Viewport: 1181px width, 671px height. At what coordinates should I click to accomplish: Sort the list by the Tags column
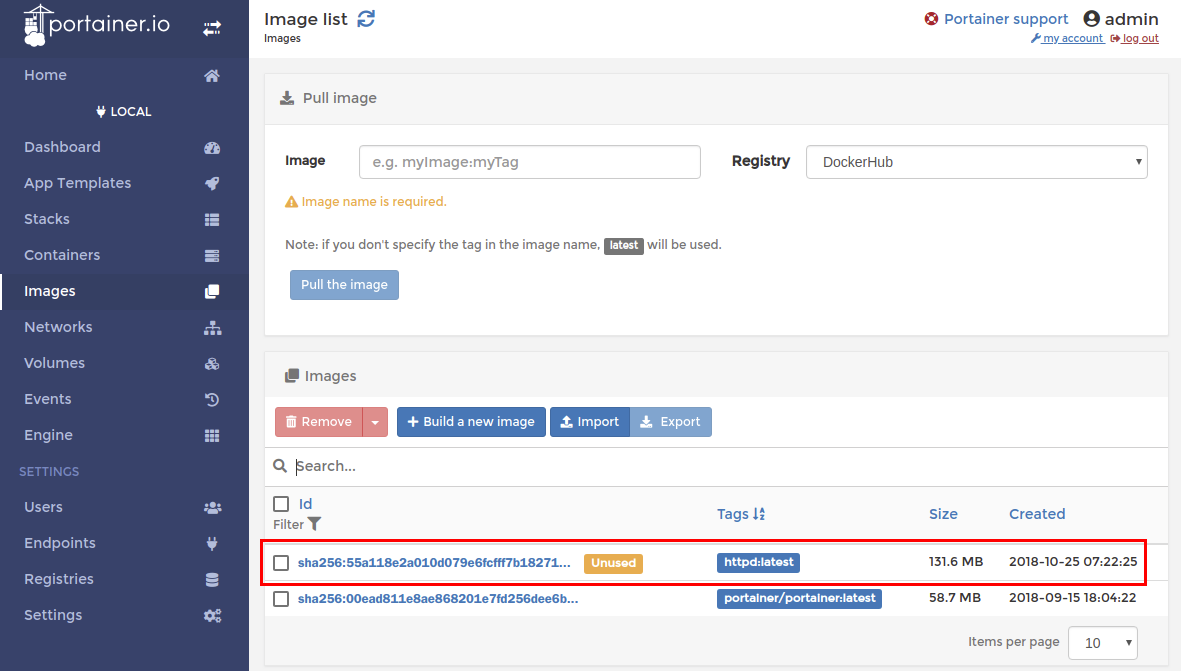click(740, 514)
